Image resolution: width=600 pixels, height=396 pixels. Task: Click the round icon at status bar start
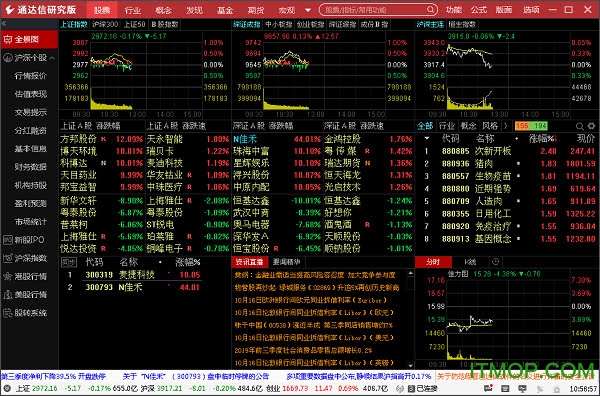coord(7,389)
